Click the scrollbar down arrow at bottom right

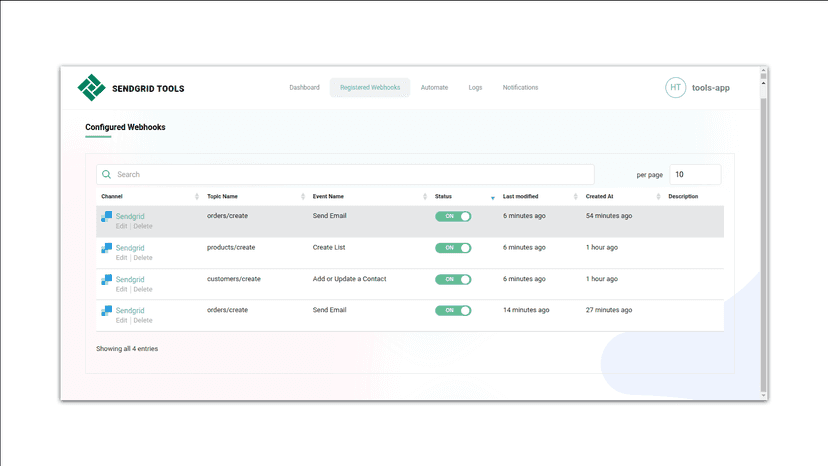(x=763, y=396)
